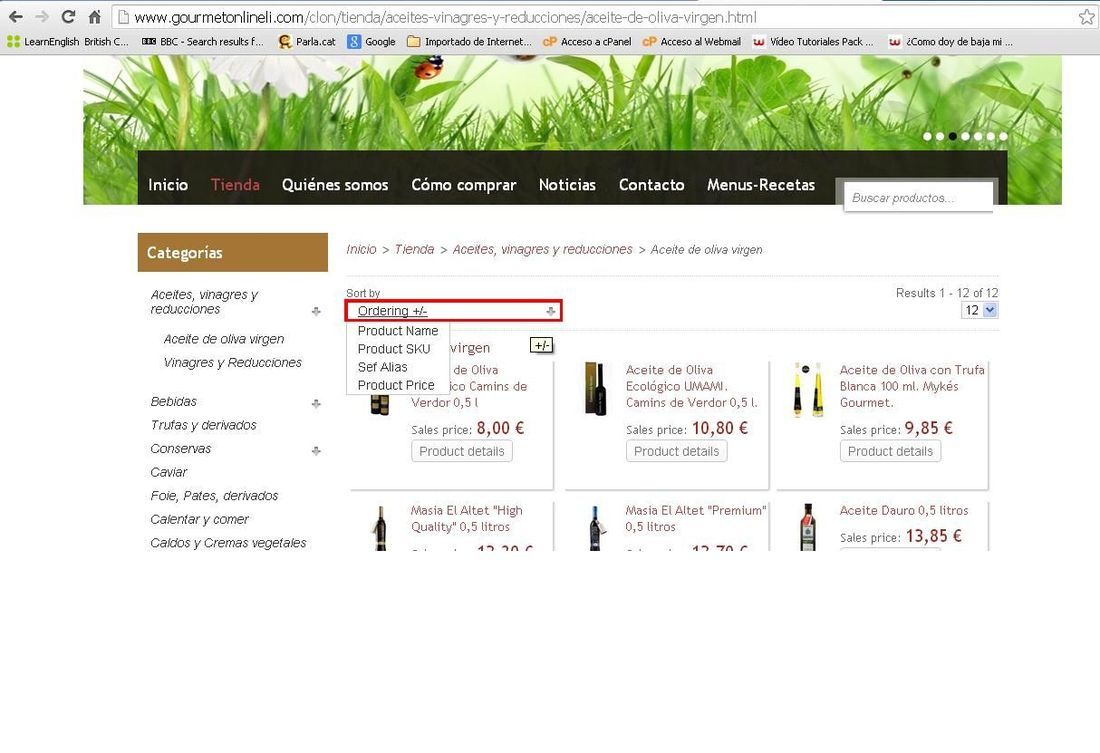Click Product details for Ecológico UMAMI oil

[x=676, y=451]
